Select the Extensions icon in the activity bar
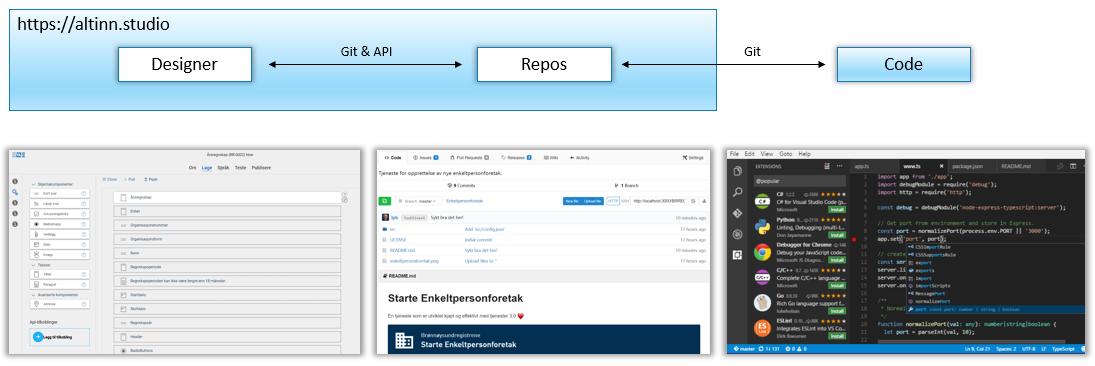The width and height of the screenshot is (1095, 366). (738, 255)
